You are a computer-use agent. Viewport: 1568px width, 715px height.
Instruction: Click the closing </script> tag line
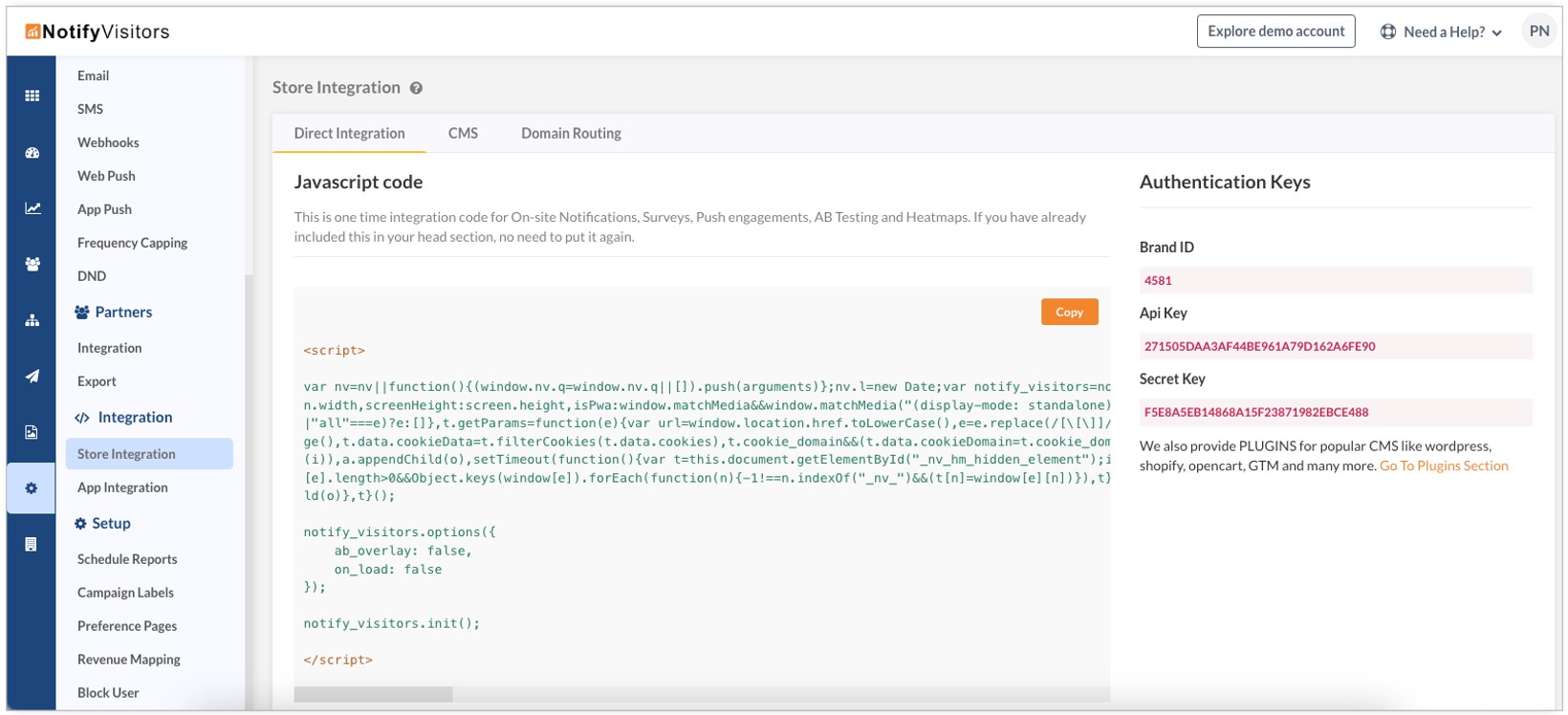[338, 660]
